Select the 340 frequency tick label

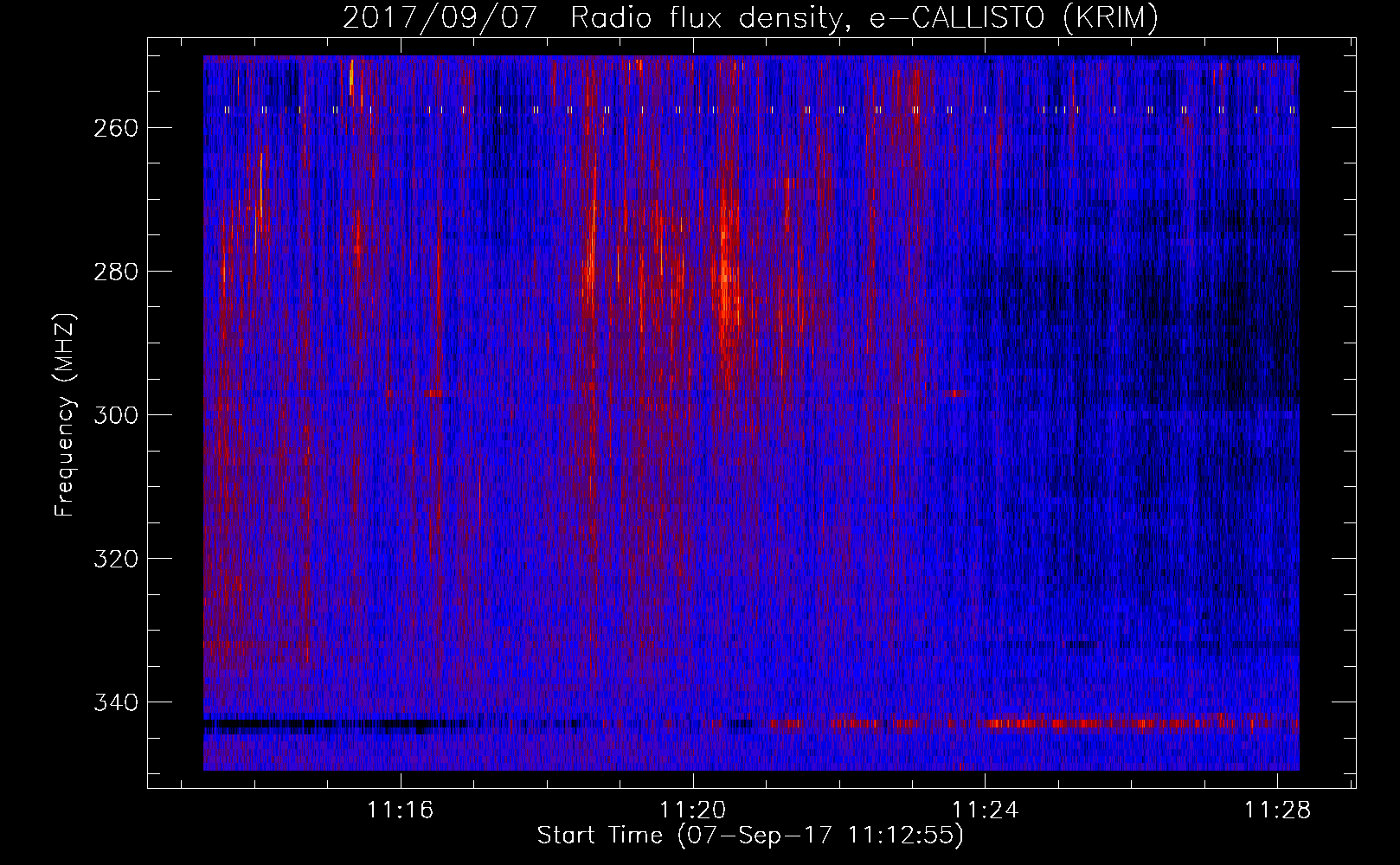click(x=116, y=702)
